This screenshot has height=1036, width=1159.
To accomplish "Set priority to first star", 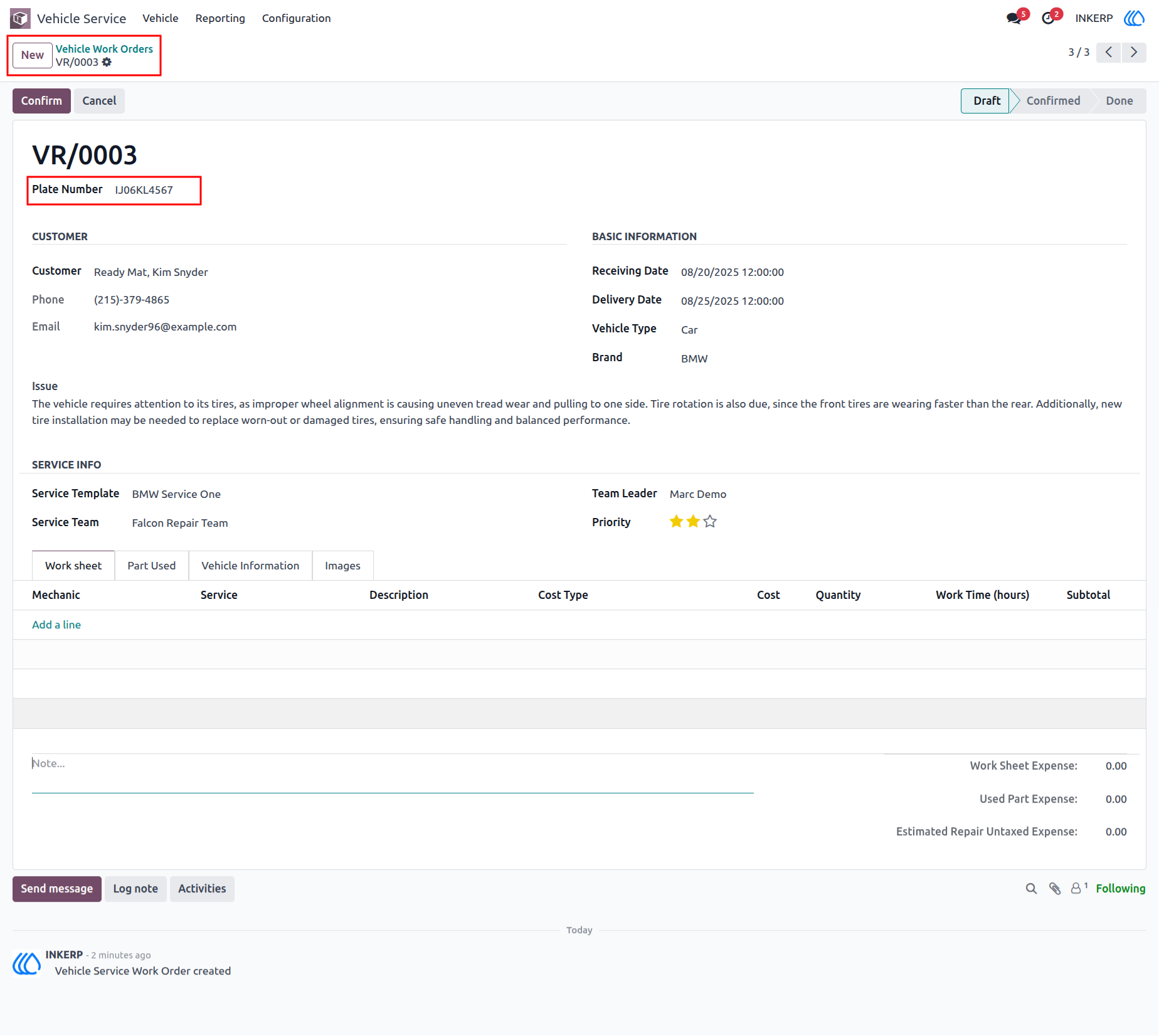I will pos(676,522).
